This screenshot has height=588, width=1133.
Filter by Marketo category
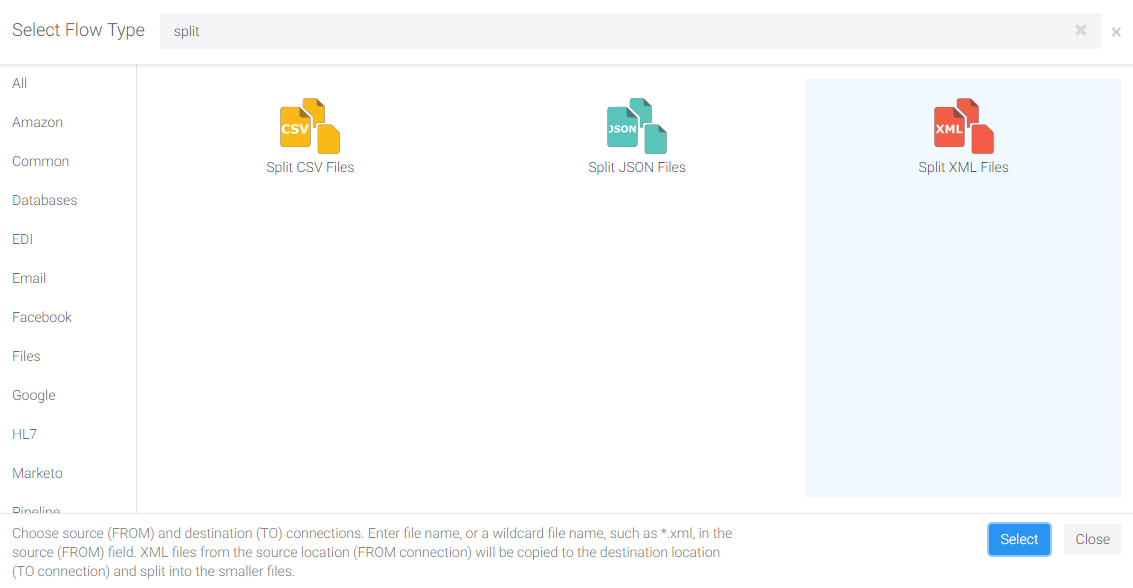tap(37, 473)
